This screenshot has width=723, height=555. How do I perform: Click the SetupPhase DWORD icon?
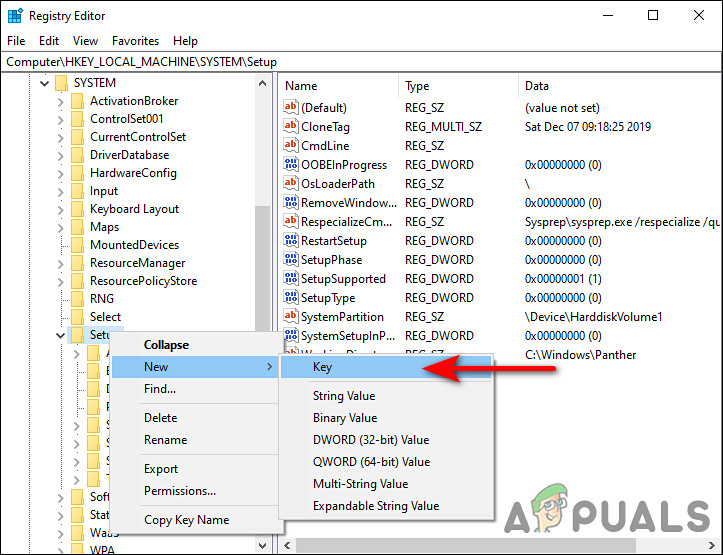(290, 259)
